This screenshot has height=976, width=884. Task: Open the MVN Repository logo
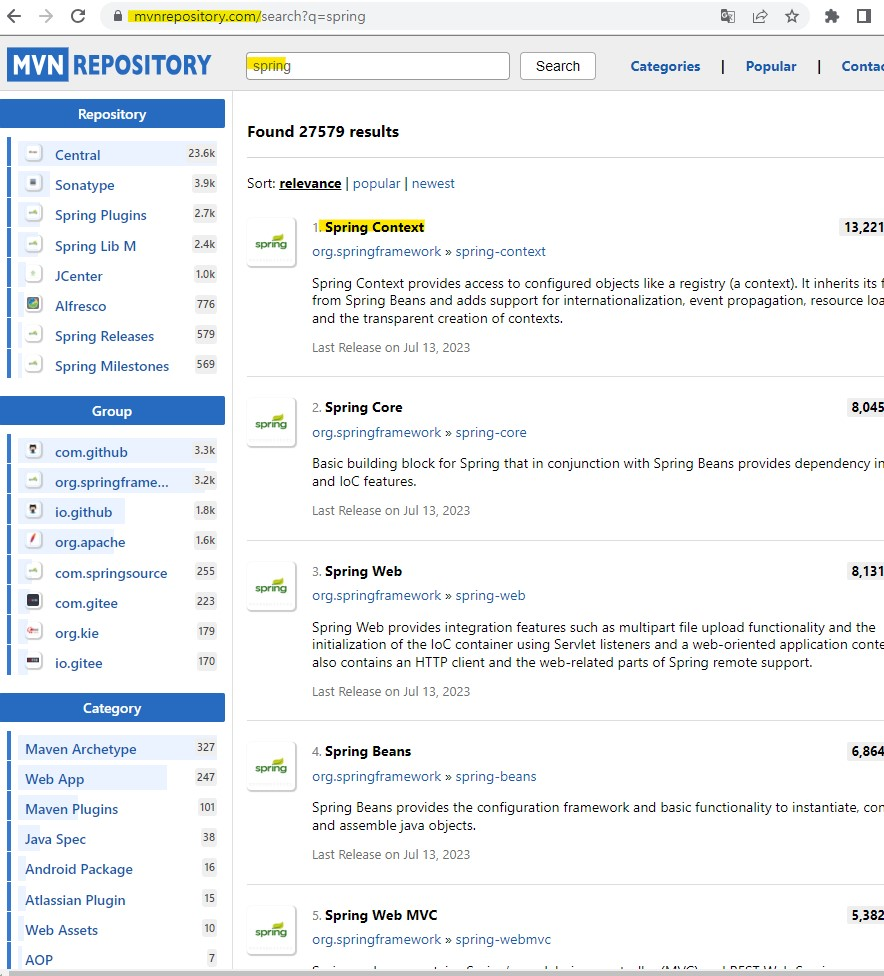click(x=110, y=65)
